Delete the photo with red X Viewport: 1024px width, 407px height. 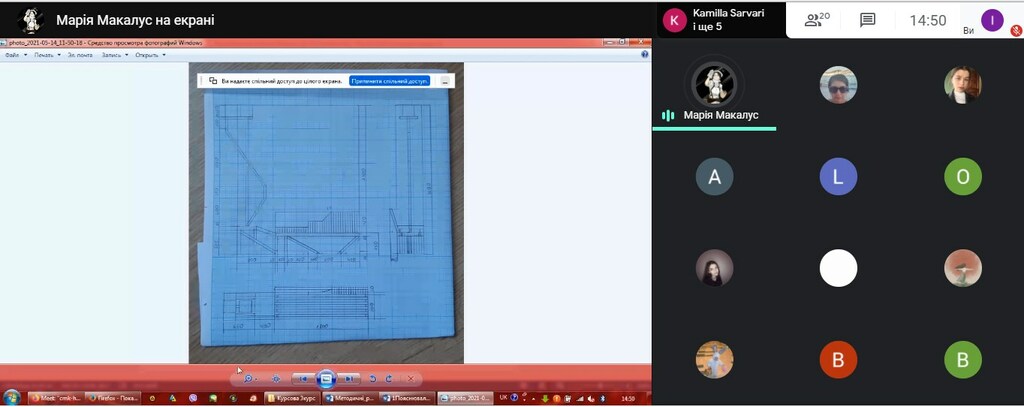click(x=411, y=379)
